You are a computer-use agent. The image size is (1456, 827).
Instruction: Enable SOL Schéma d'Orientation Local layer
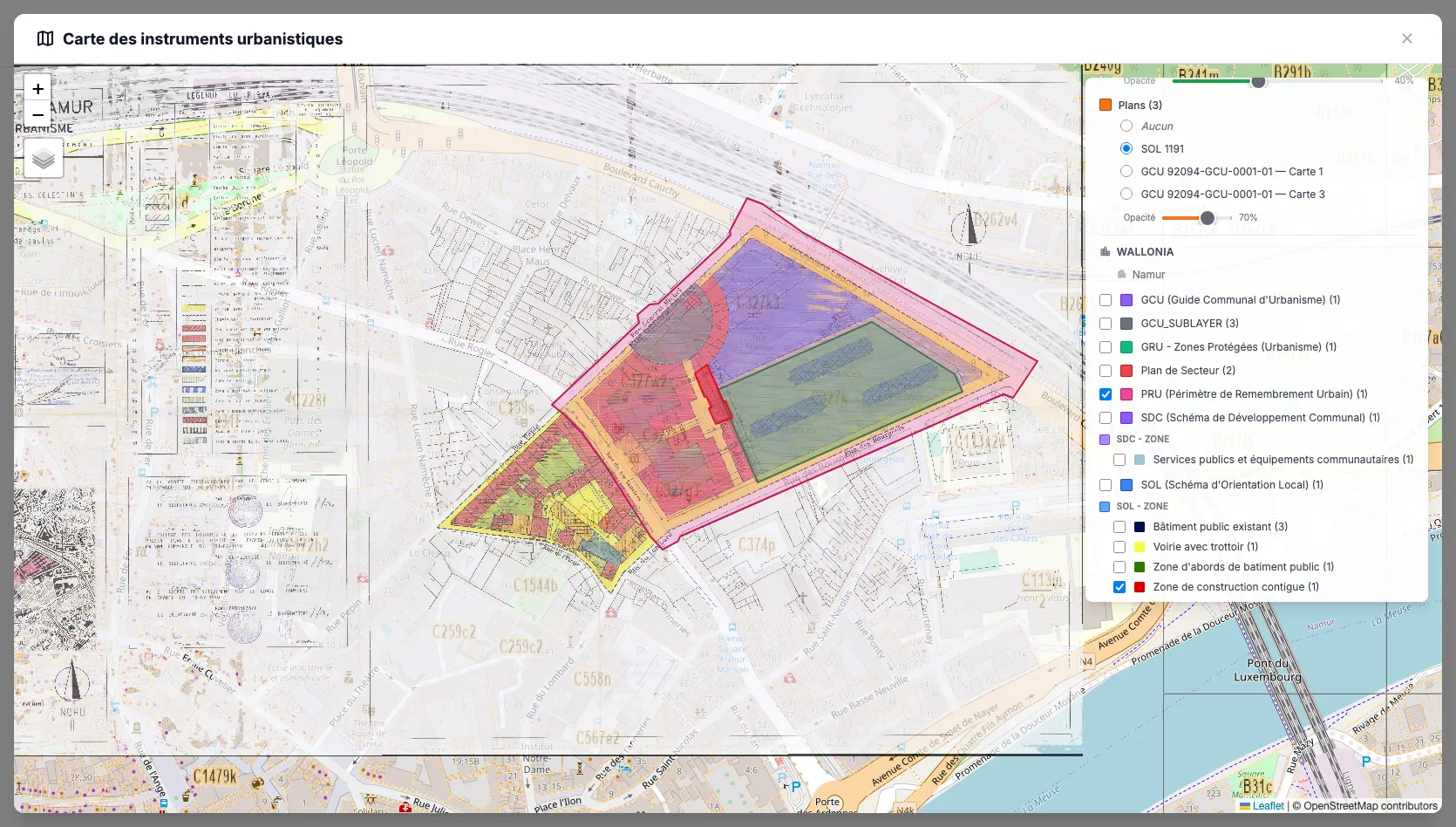coord(1106,485)
